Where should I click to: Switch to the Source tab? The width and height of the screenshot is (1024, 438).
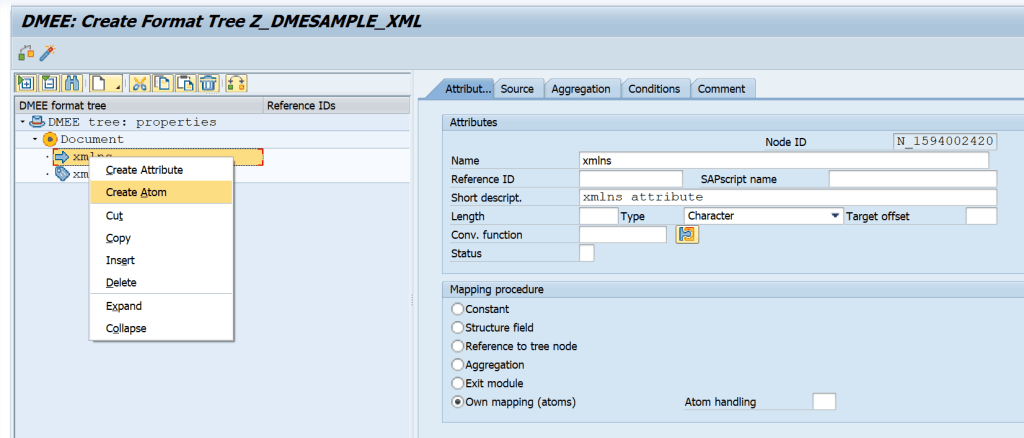(517, 89)
